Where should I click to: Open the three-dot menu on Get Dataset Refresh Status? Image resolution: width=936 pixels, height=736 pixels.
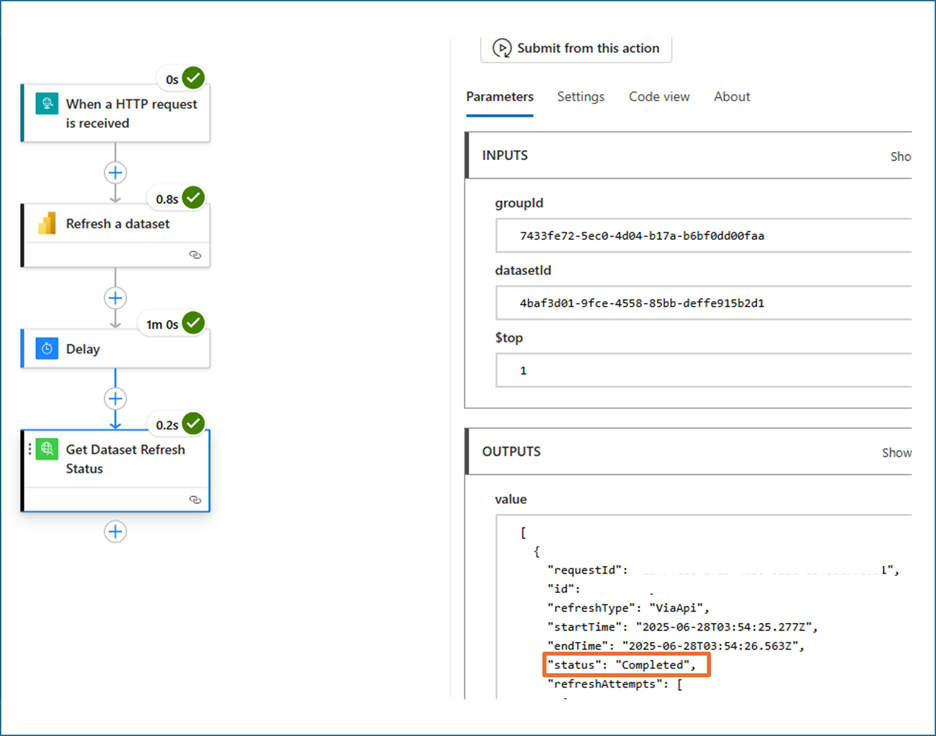[30, 449]
